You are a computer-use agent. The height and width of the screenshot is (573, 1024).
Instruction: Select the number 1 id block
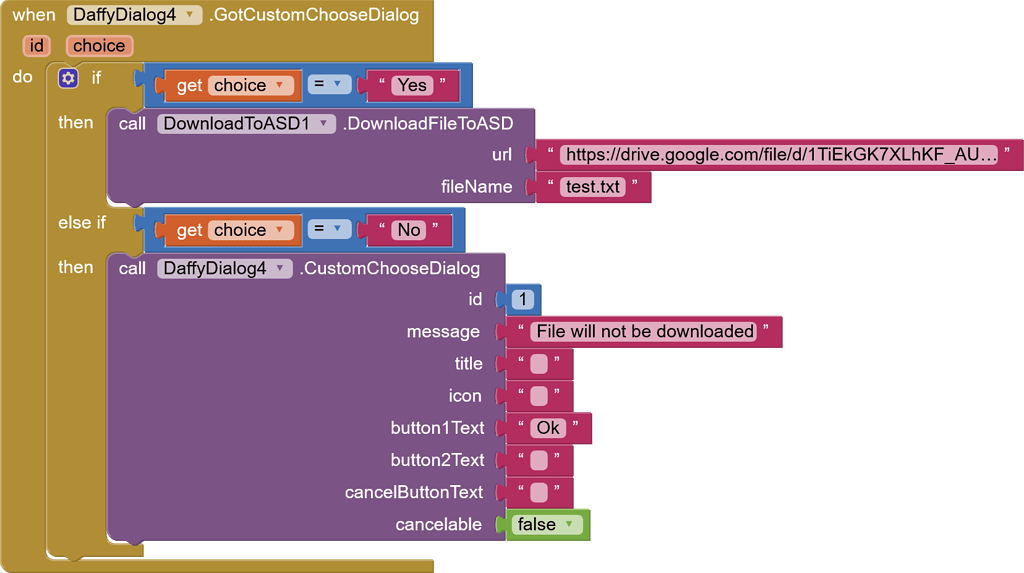(525, 299)
